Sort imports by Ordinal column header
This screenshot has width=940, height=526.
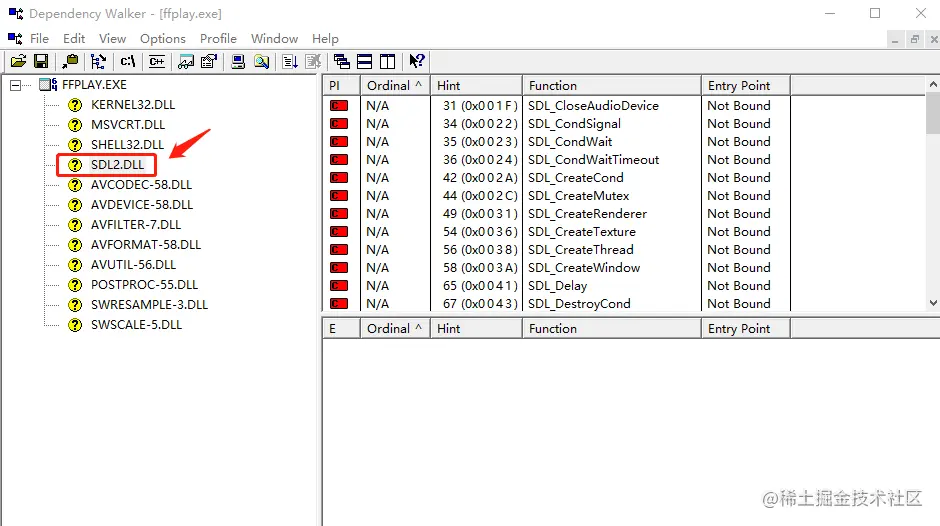pyautogui.click(x=395, y=86)
